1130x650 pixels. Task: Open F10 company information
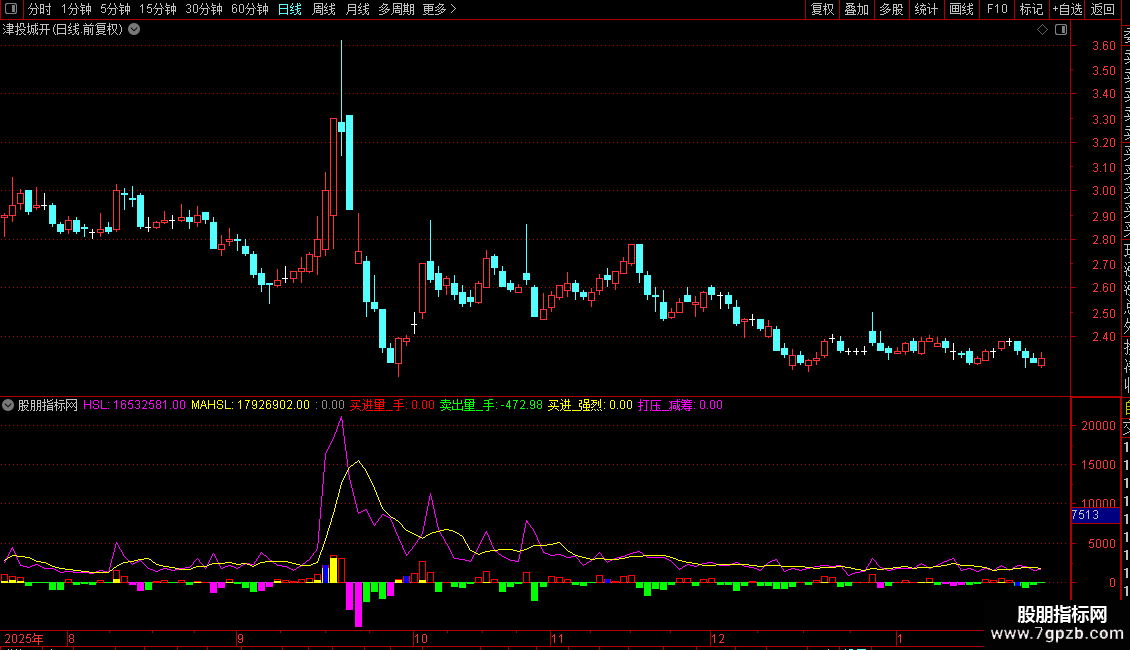(997, 9)
